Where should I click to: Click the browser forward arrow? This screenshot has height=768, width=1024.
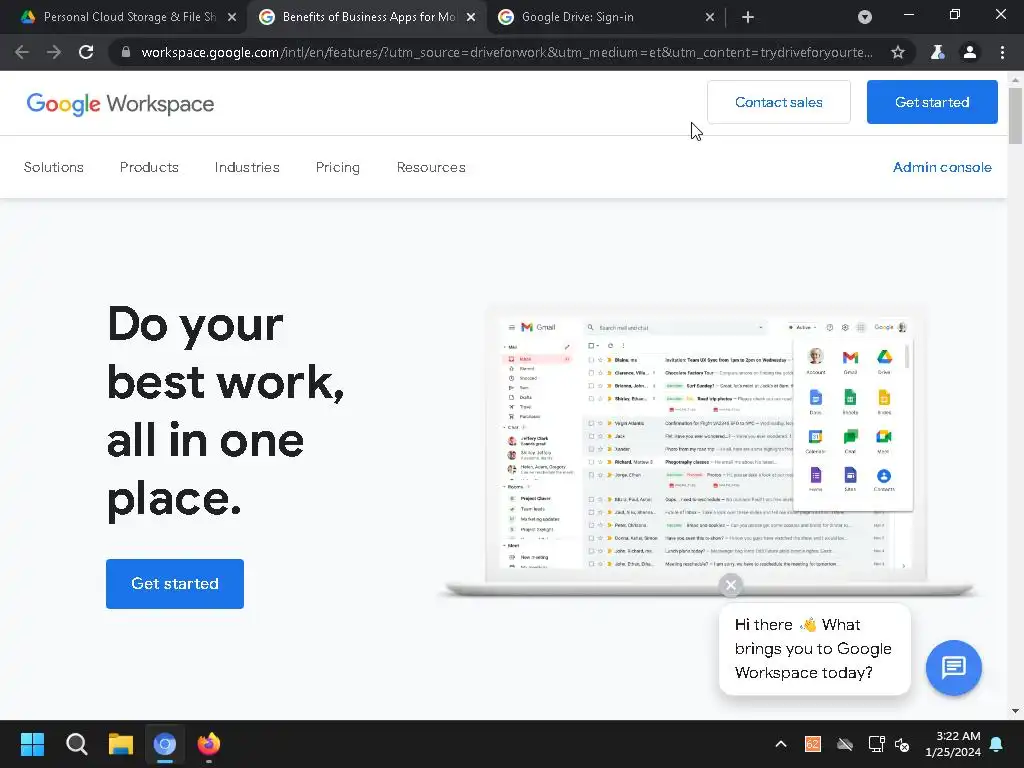[54, 52]
